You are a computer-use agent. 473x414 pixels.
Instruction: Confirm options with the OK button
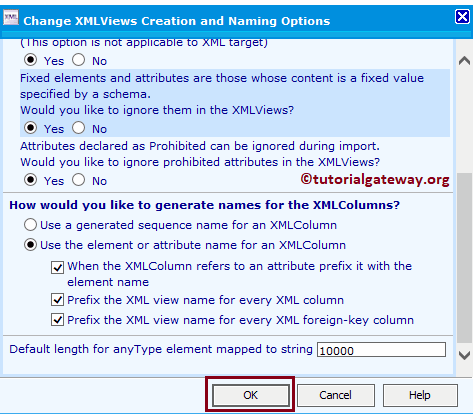tap(251, 395)
